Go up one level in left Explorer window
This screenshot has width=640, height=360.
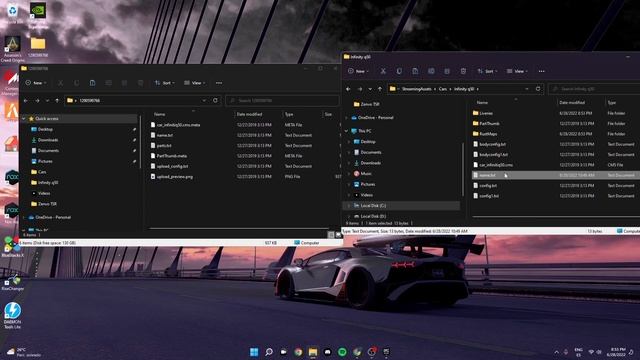[x=57, y=100]
